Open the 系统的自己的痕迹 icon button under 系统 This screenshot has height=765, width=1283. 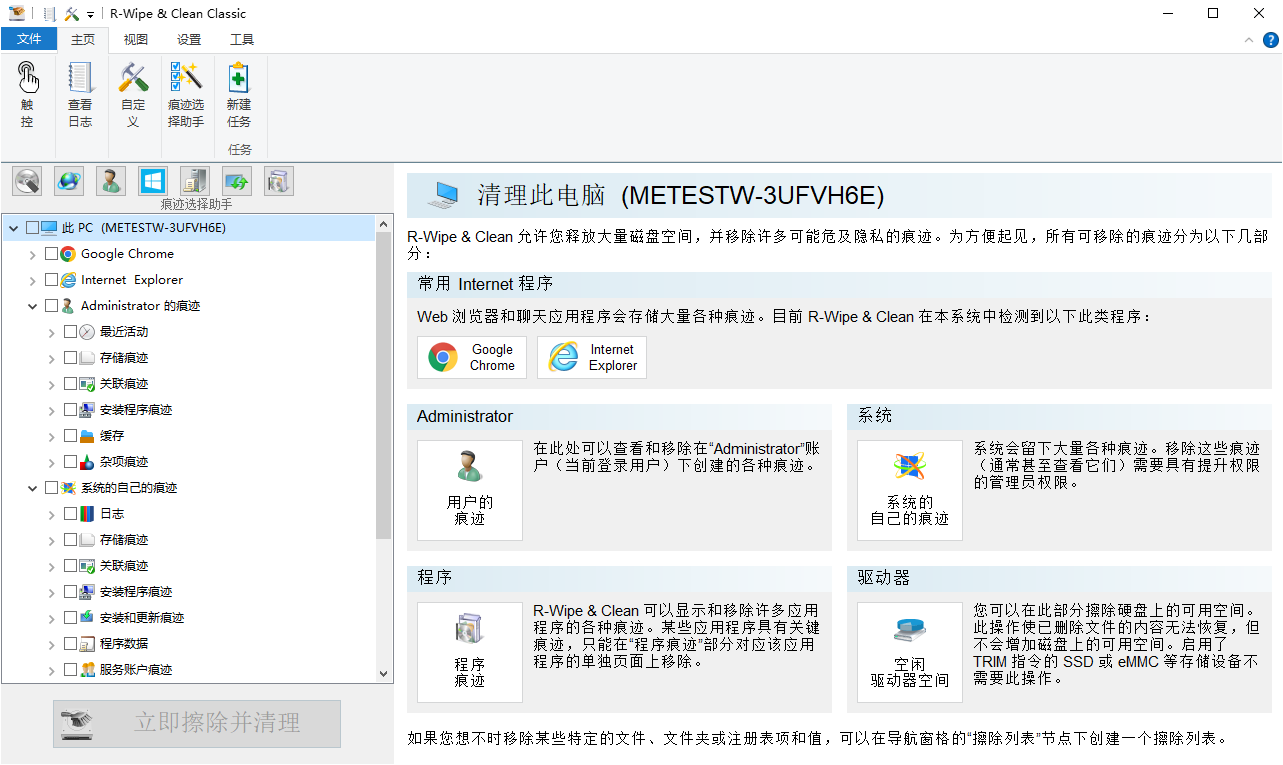(x=910, y=490)
